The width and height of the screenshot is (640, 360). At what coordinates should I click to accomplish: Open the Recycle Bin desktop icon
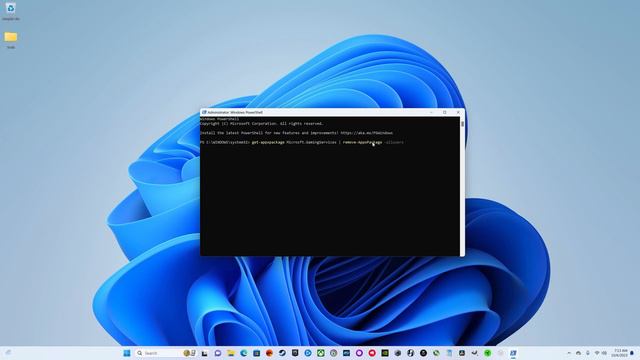point(11,11)
